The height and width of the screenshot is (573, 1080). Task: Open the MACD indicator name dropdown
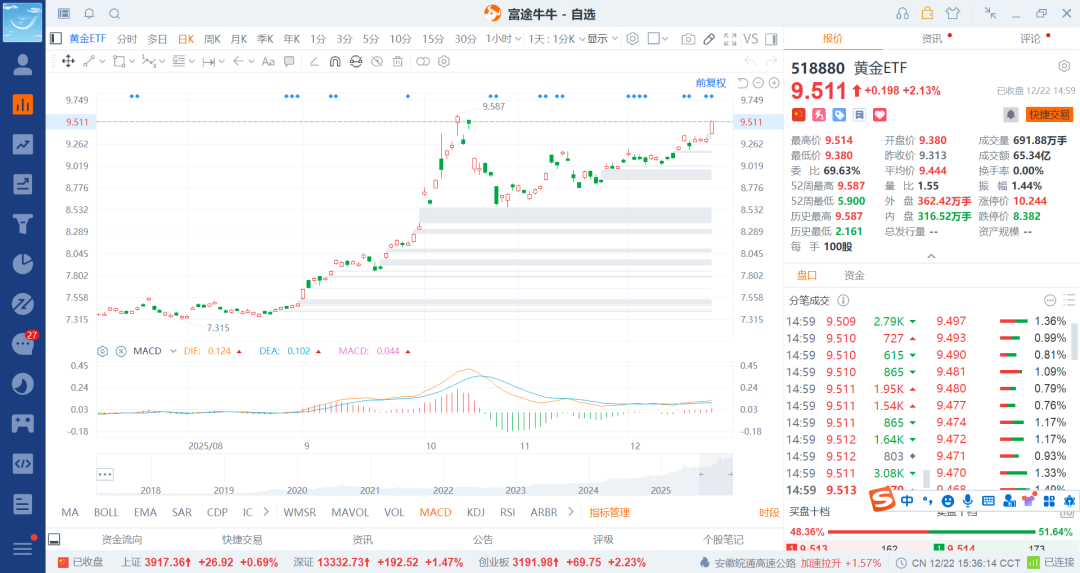coord(173,351)
